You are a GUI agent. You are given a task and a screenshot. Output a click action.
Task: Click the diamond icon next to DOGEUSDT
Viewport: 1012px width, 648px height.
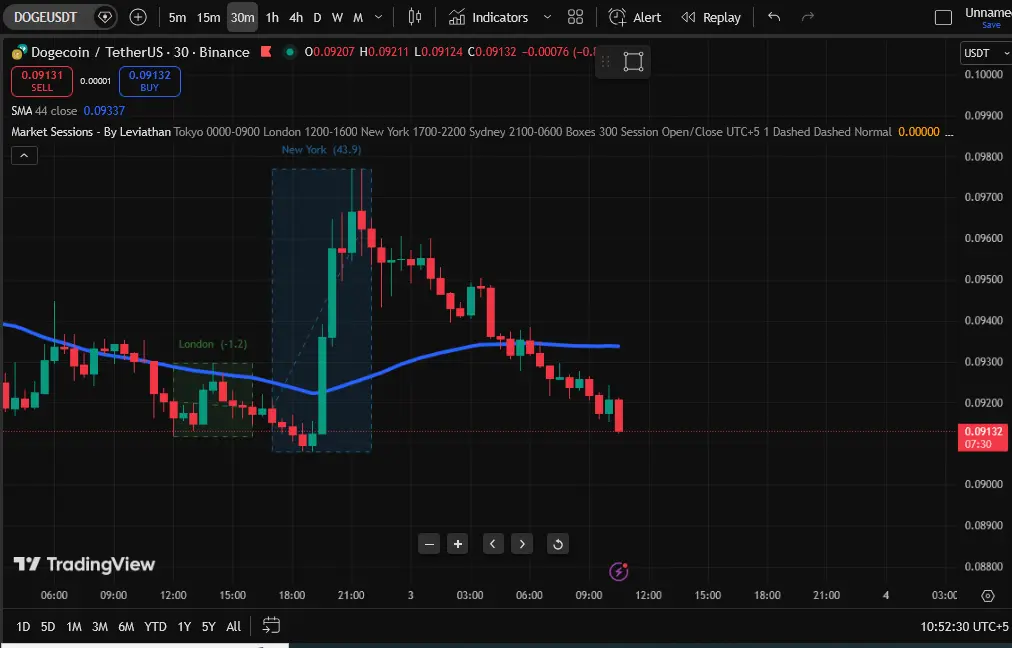[105, 17]
